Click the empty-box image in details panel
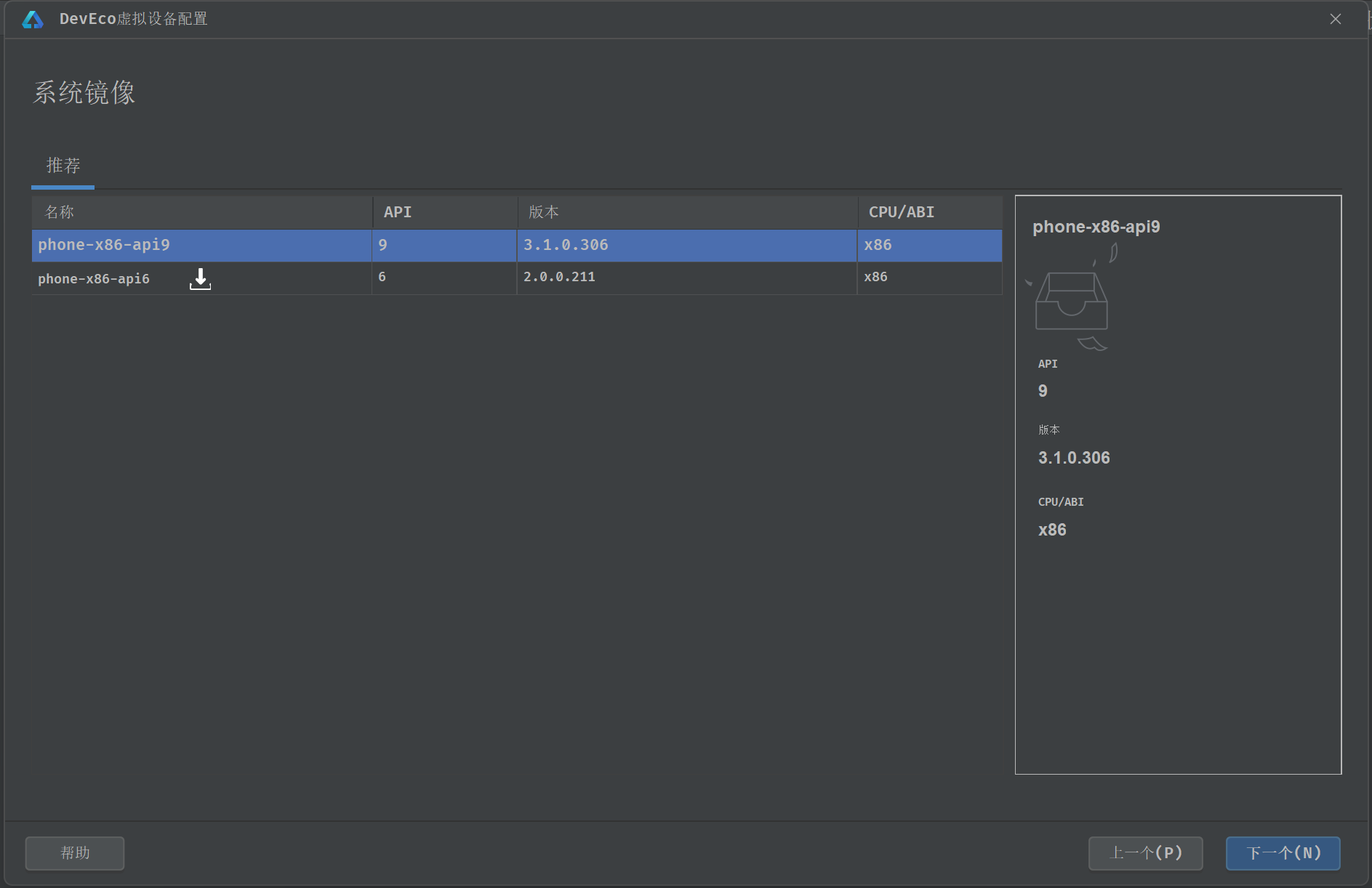Screen dimensions: 1372x888 click(x=1072, y=297)
